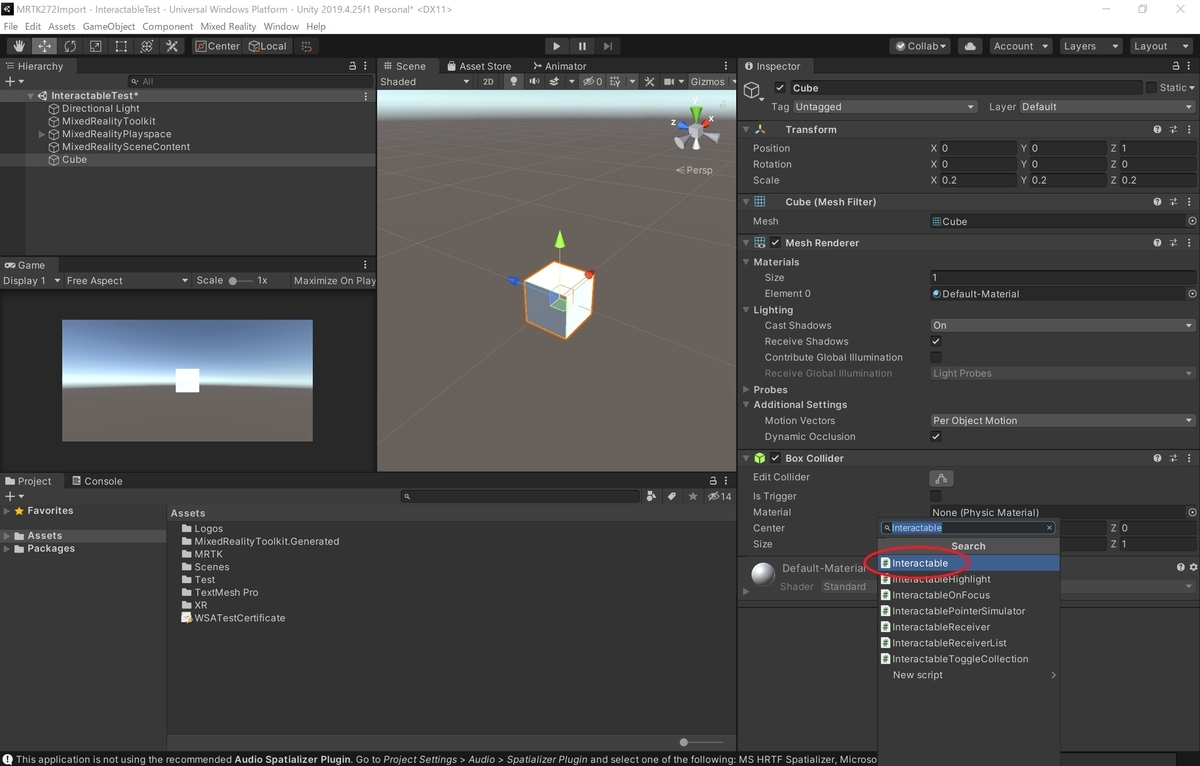Select the Scale tool
Viewport: 1200px width, 766px height.
pos(95,46)
